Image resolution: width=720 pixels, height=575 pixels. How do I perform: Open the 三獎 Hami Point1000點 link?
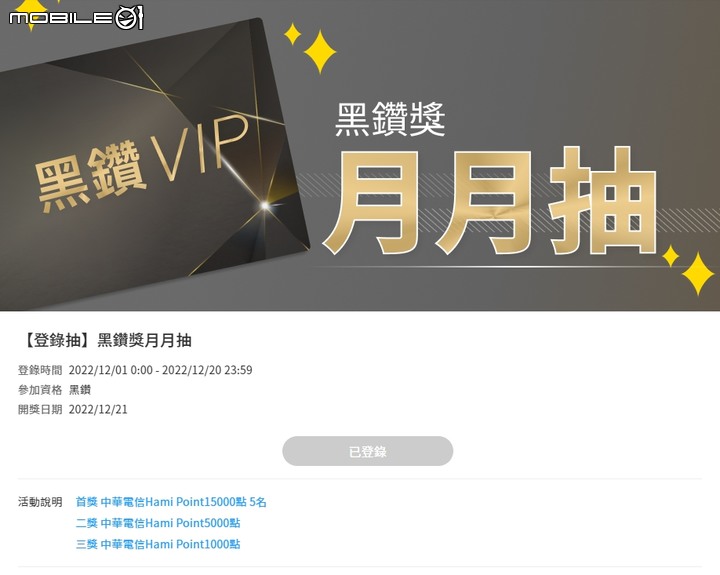click(158, 544)
